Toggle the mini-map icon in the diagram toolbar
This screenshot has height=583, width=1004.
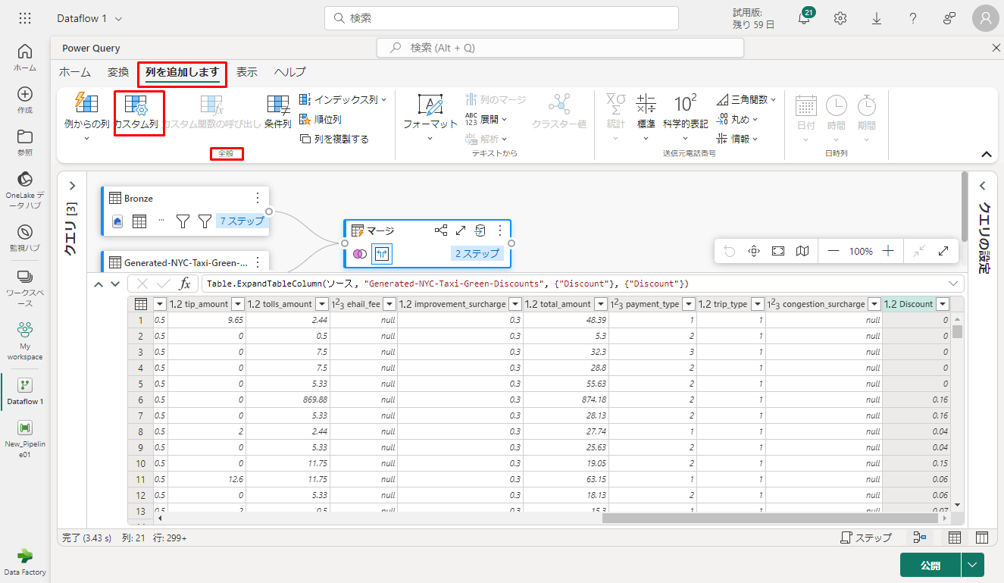[802, 251]
